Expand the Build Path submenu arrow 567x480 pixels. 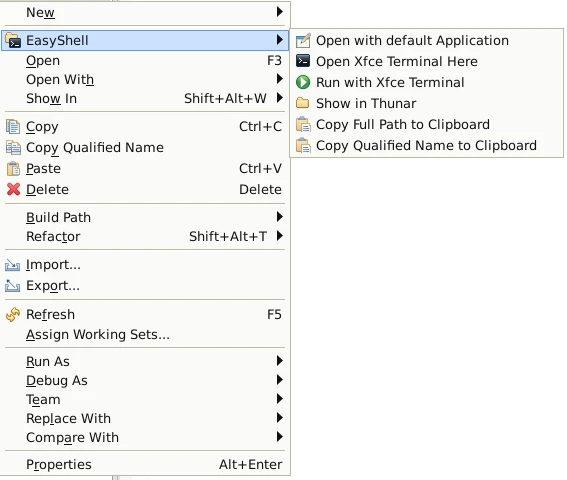tap(280, 217)
